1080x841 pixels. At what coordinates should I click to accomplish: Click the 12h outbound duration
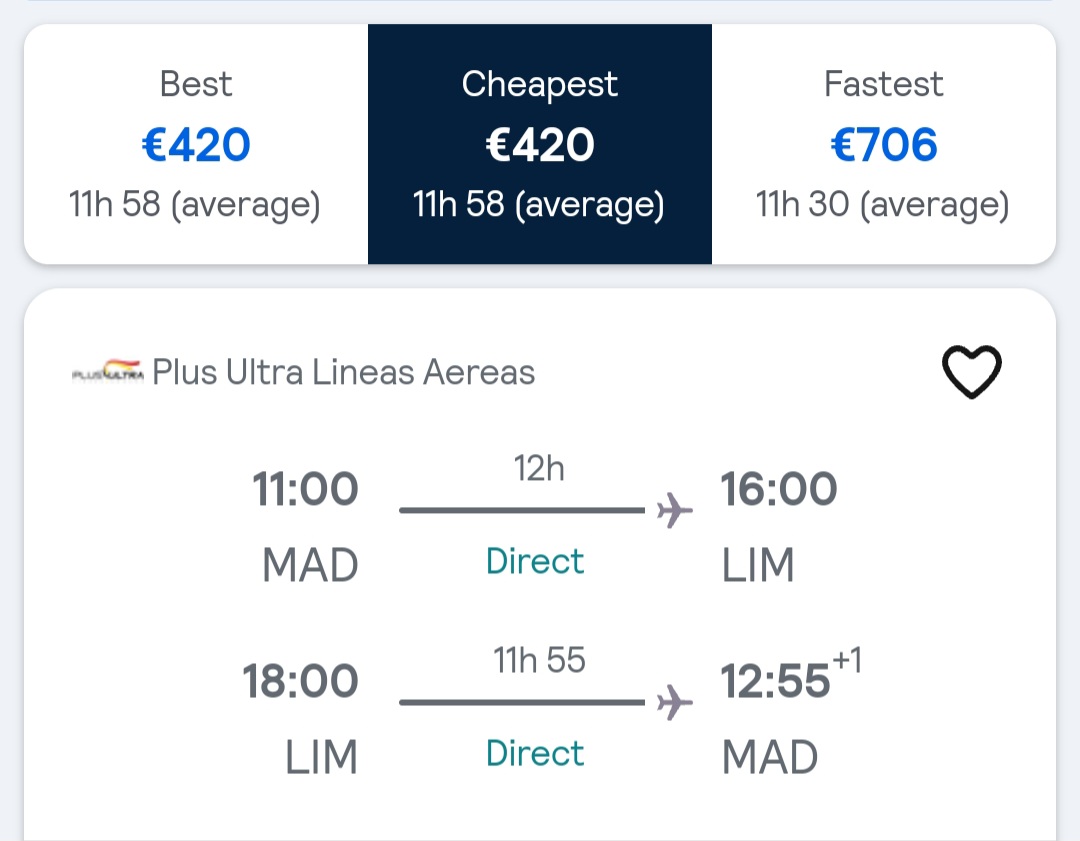tap(539, 468)
